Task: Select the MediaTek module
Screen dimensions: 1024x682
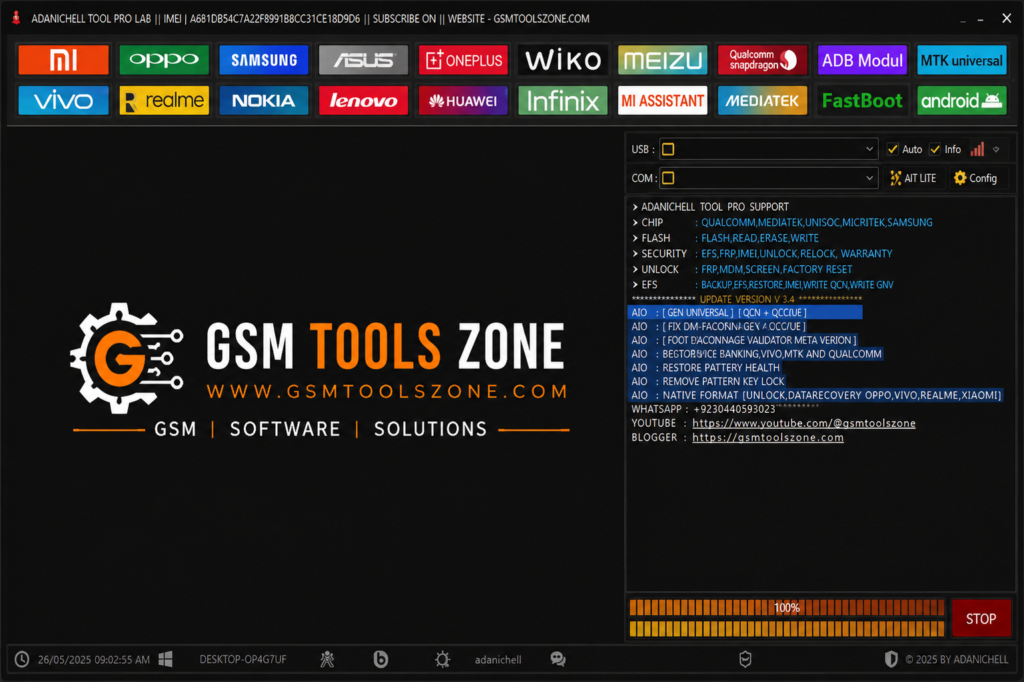Action: [762, 101]
